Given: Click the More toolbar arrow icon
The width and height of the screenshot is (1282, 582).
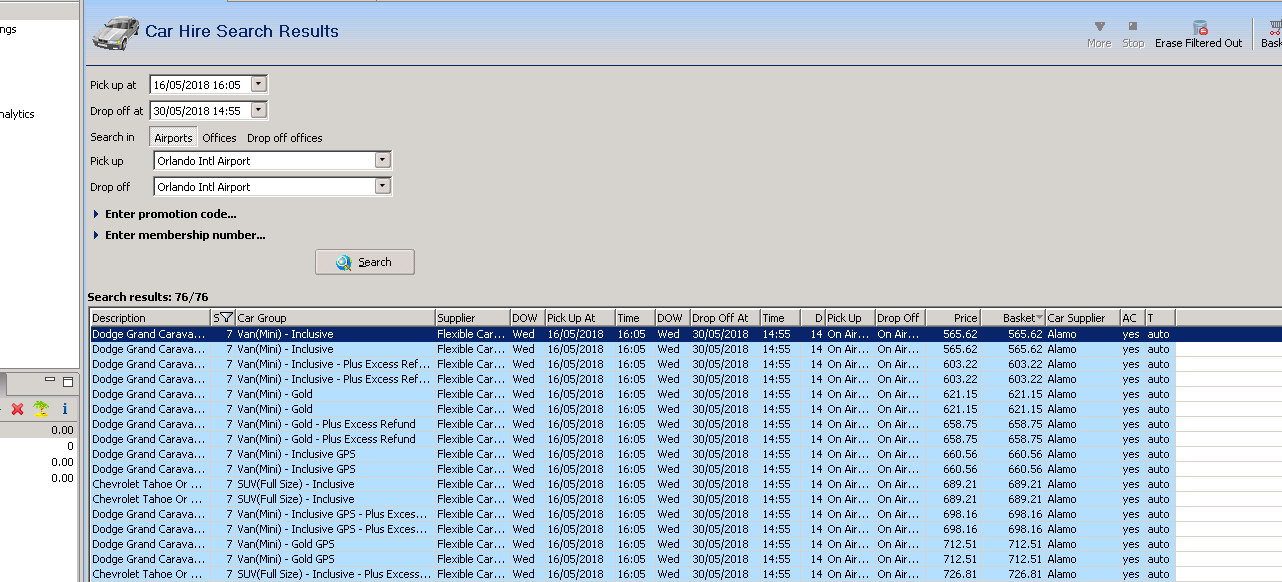Looking at the screenshot, I should 1099,26.
